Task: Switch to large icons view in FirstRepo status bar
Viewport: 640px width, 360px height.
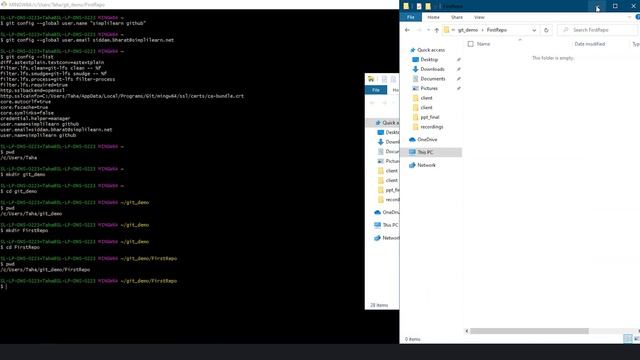Action: [x=636, y=338]
